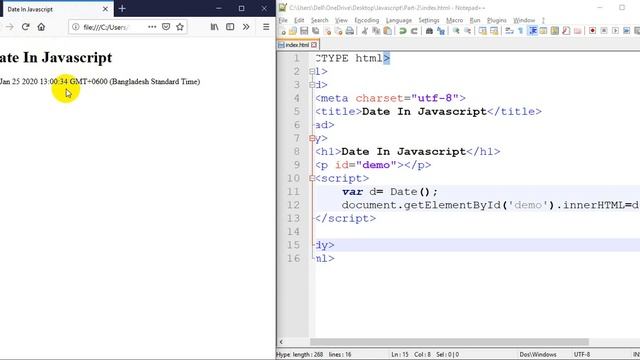This screenshot has height=360, width=640.
Task: Click Firefox forward arrow
Action: click(x=9, y=27)
